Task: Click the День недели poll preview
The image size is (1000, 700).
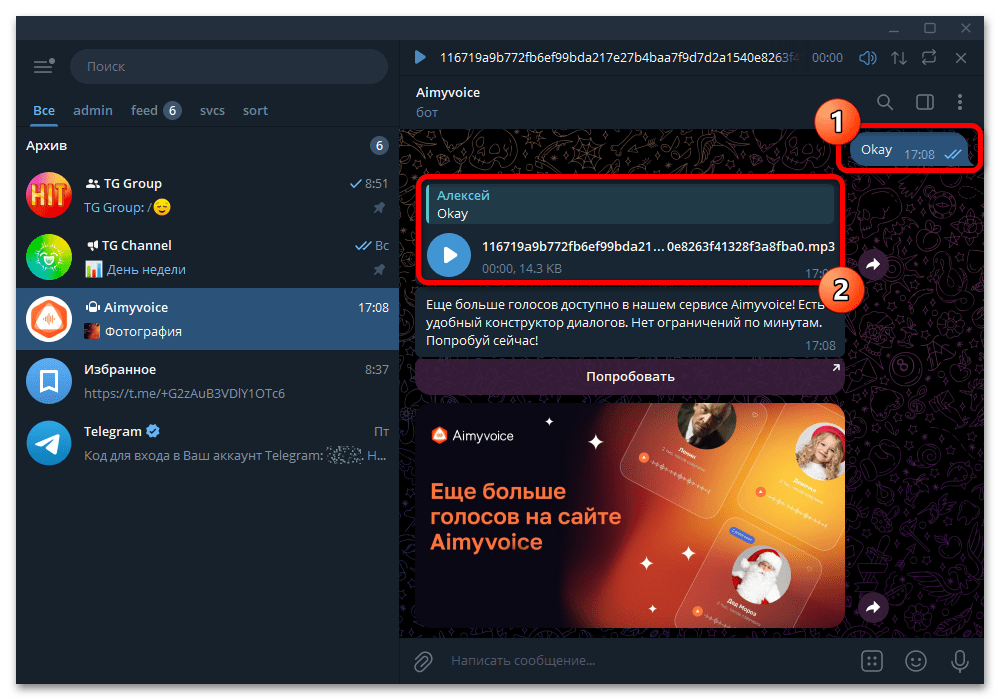Action: pyautogui.click(x=146, y=270)
